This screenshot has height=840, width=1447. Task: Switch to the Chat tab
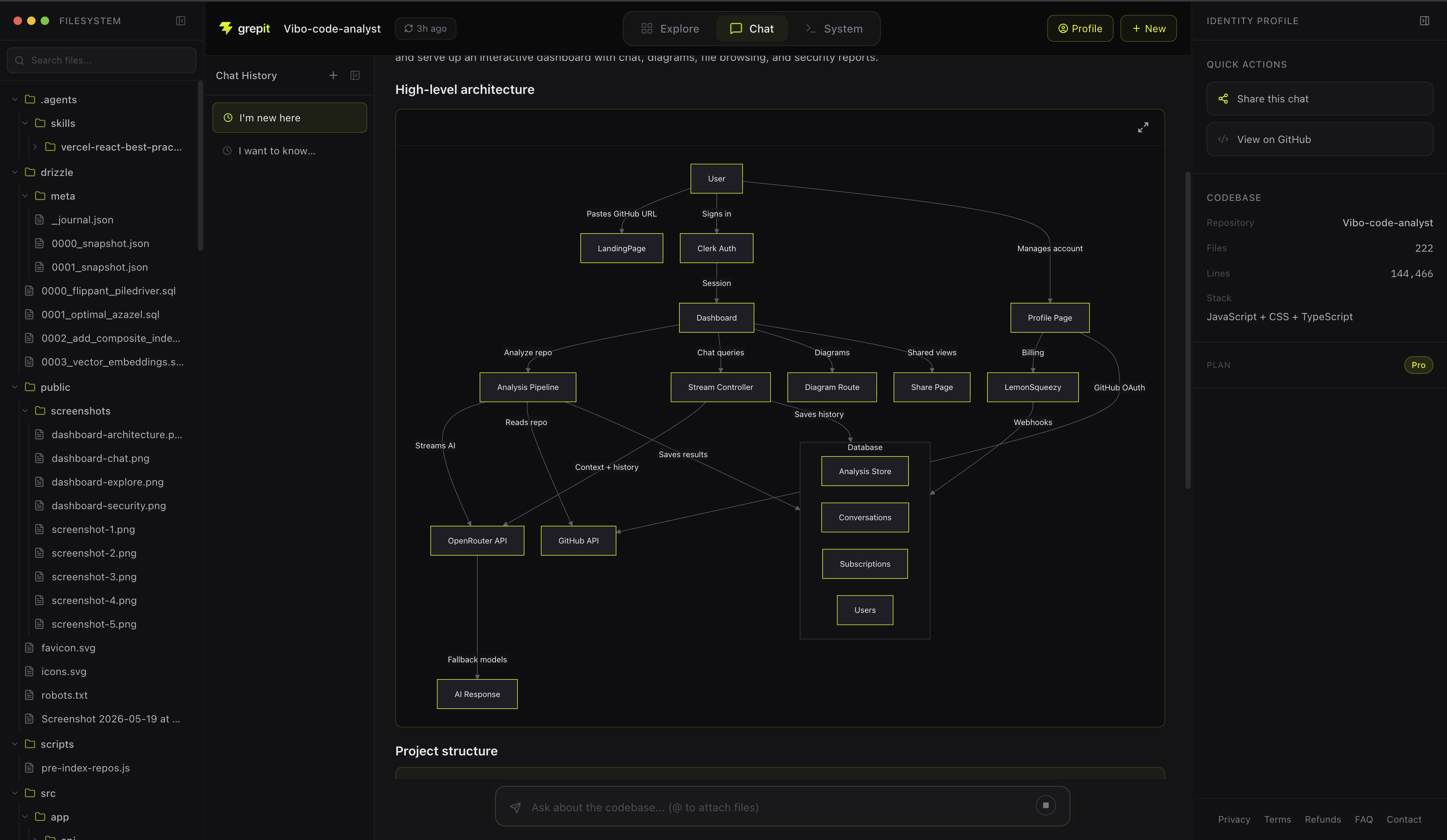coord(751,28)
